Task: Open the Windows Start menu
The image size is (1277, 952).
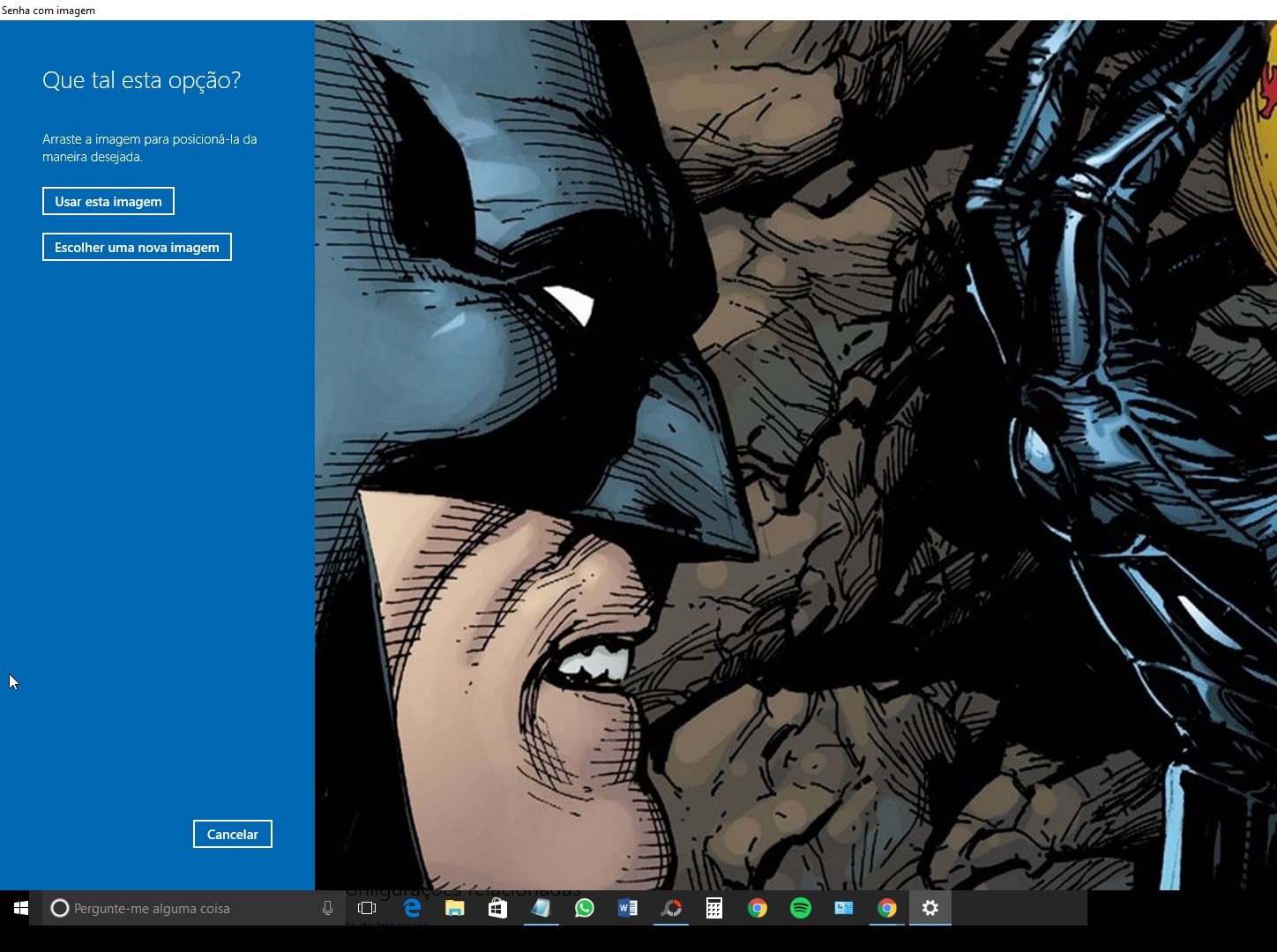Action: pos(21,908)
